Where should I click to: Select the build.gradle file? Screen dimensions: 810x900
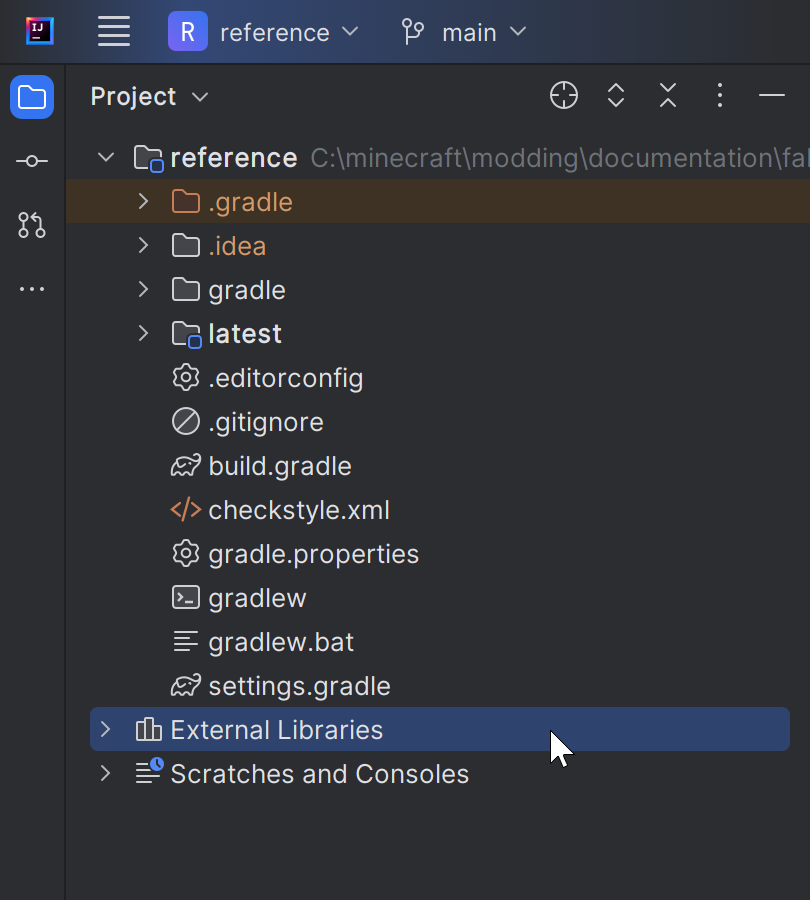pyautogui.click(x=279, y=466)
